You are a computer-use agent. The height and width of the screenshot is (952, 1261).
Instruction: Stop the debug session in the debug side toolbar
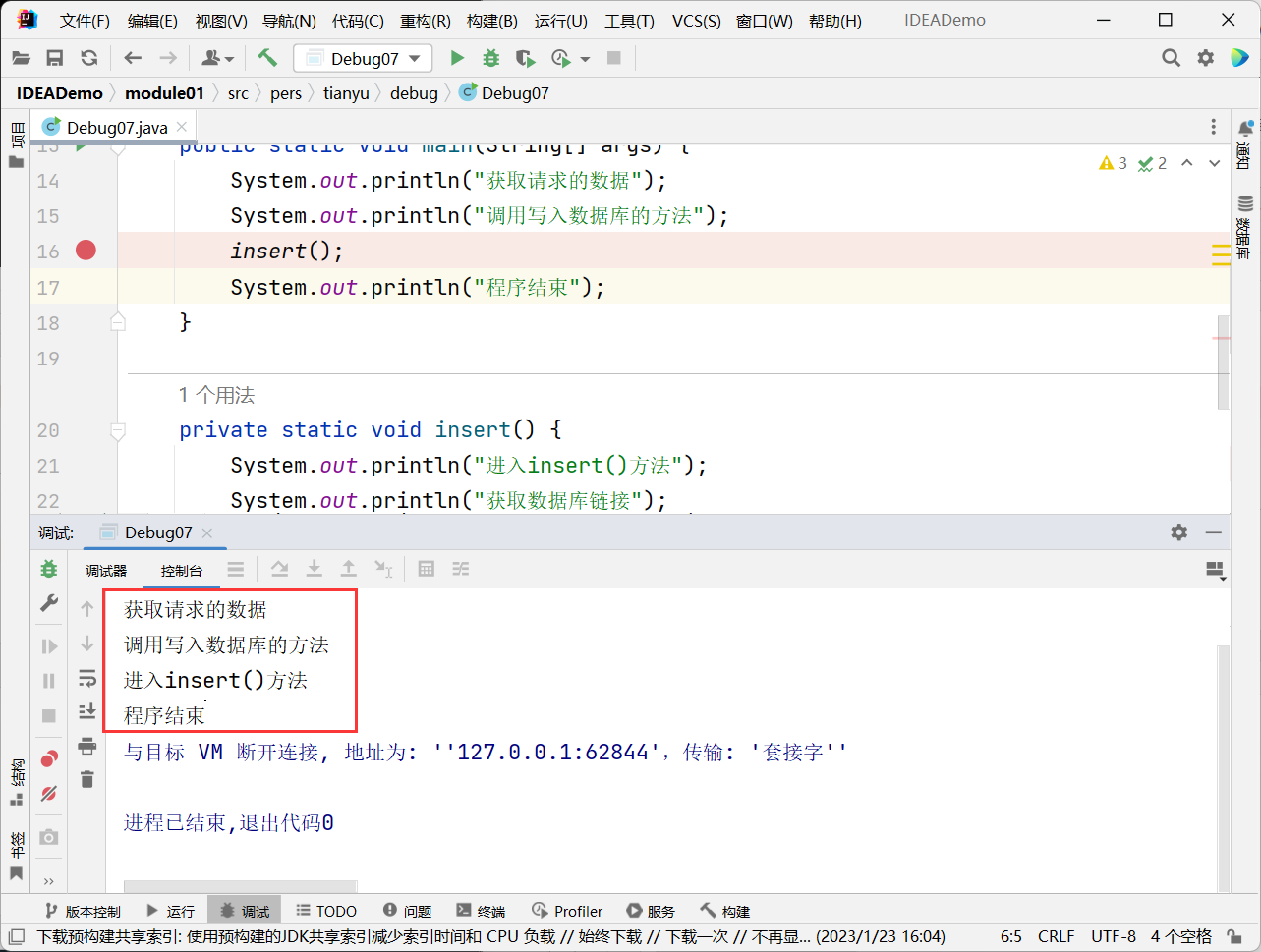click(x=48, y=716)
